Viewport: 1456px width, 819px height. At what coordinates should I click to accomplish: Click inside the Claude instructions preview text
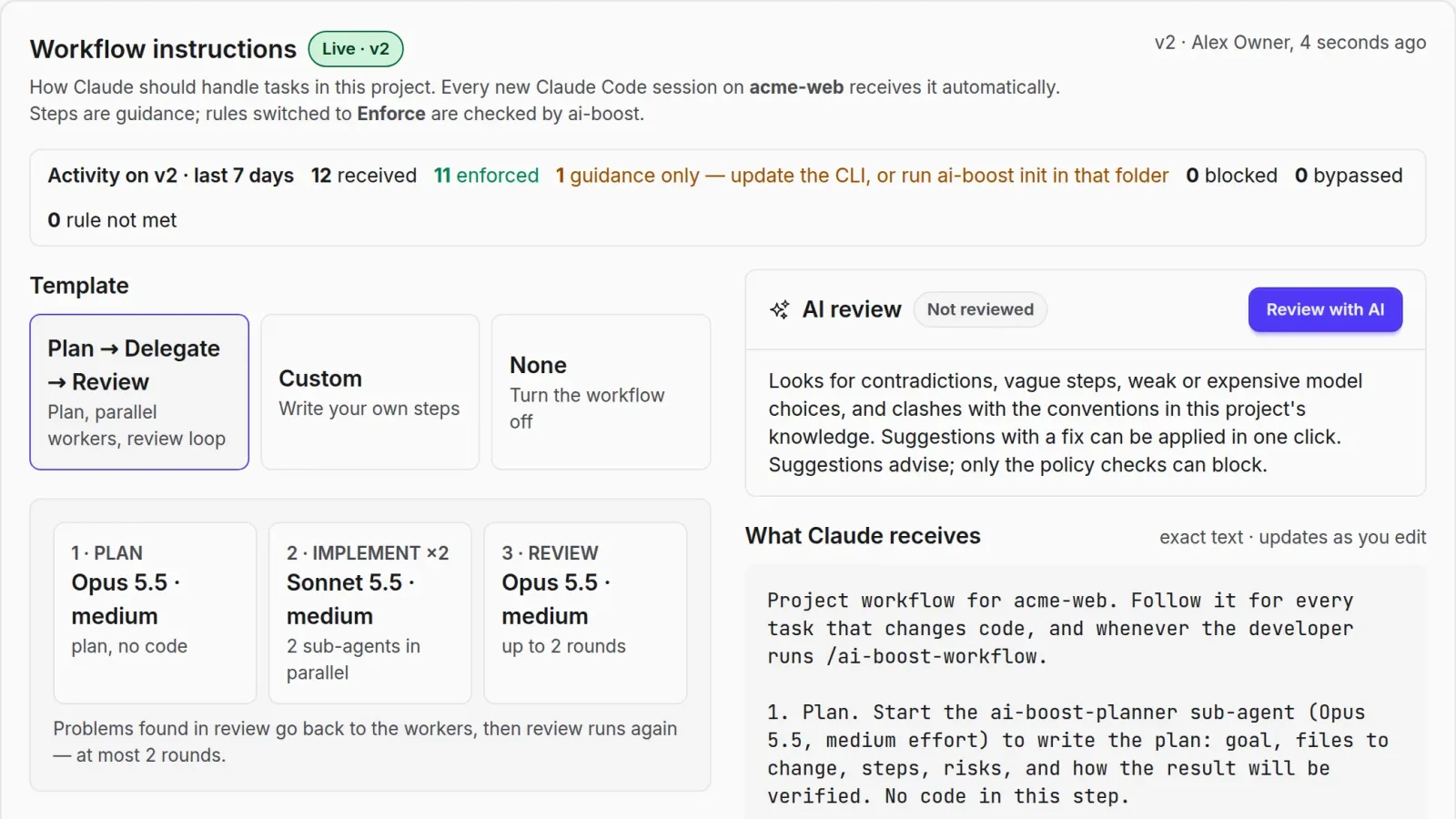pos(1086,692)
